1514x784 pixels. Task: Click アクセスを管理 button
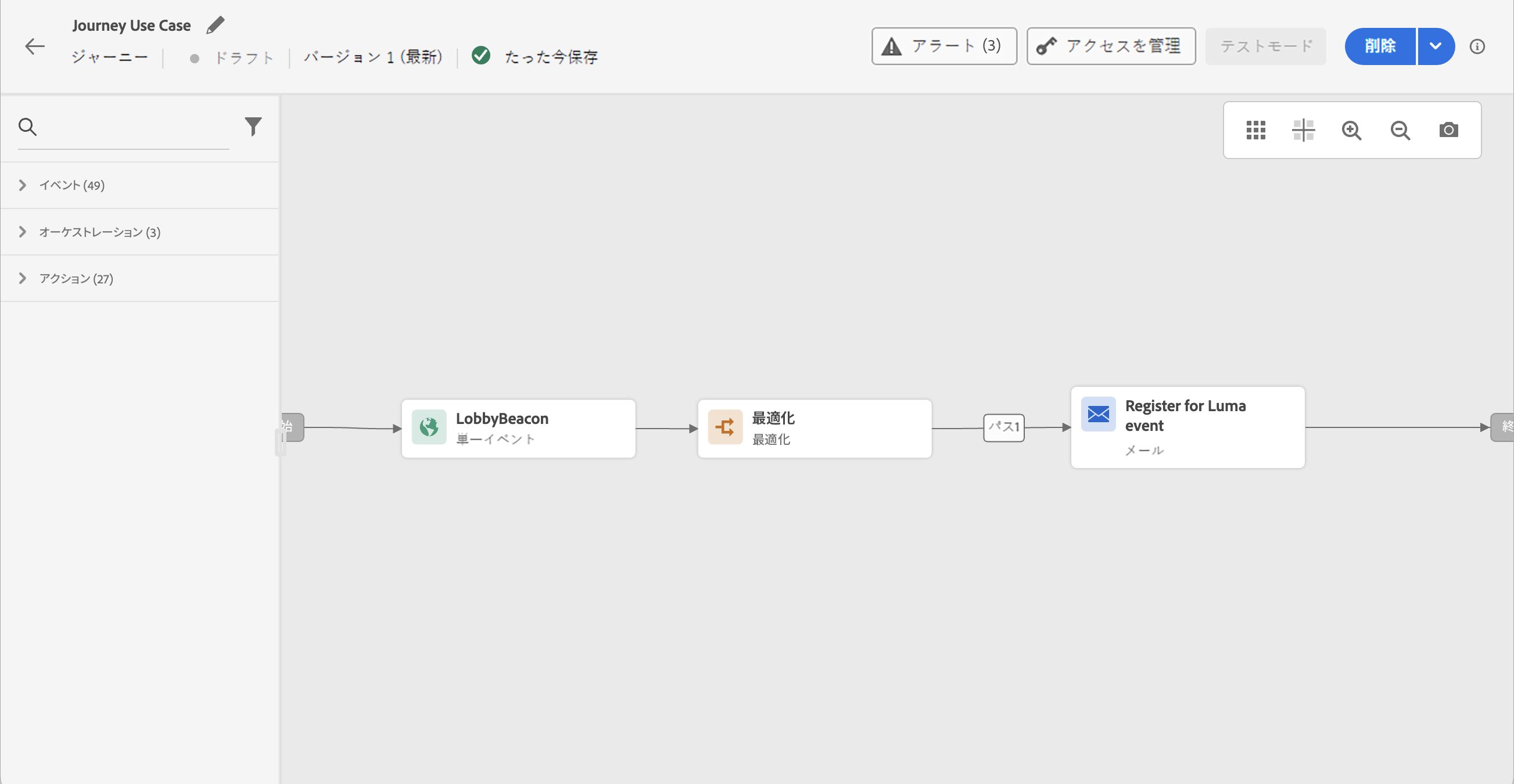point(1110,46)
